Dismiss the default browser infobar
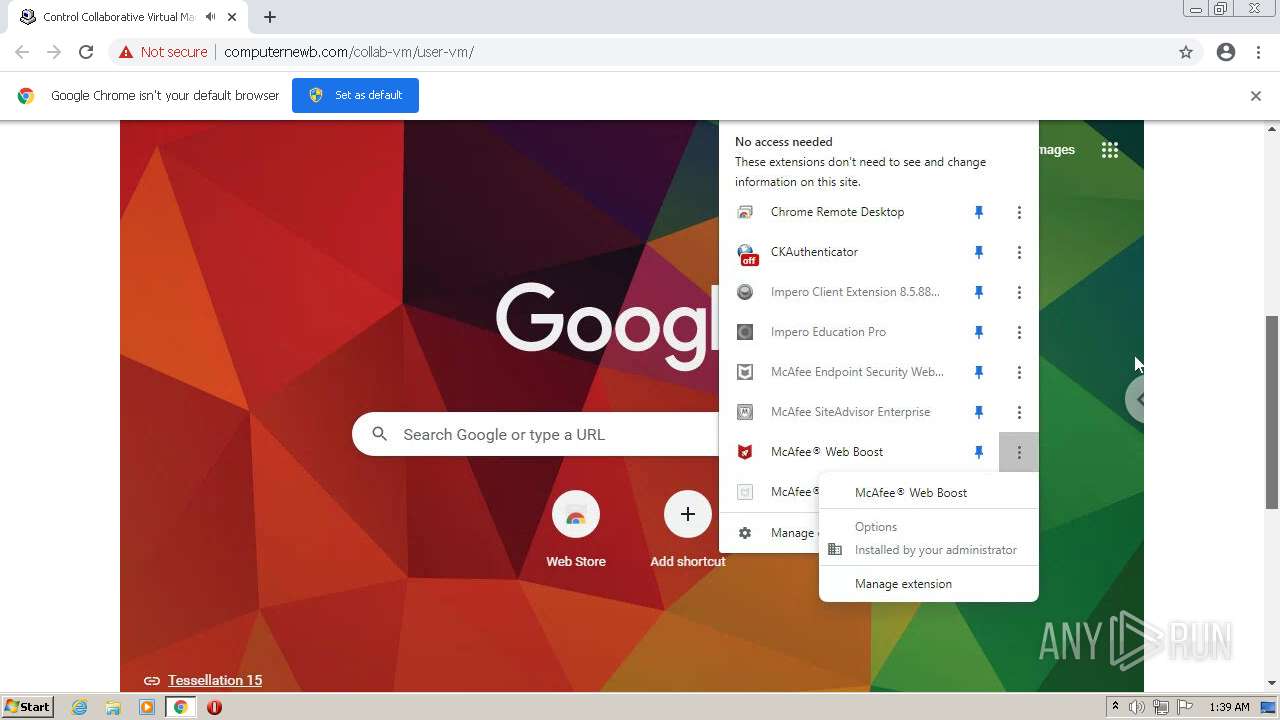 [1256, 96]
